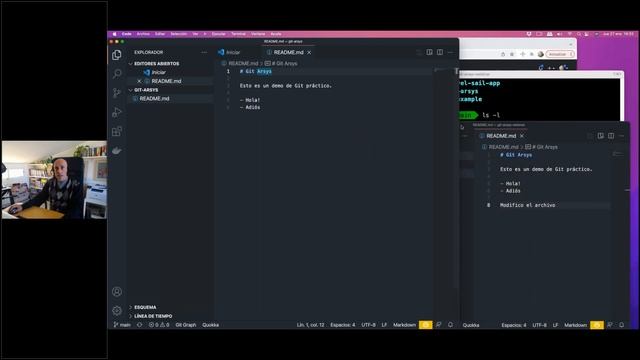Open the Explorer view in the activity bar
Viewport: 640px width, 360px height.
click(x=117, y=55)
